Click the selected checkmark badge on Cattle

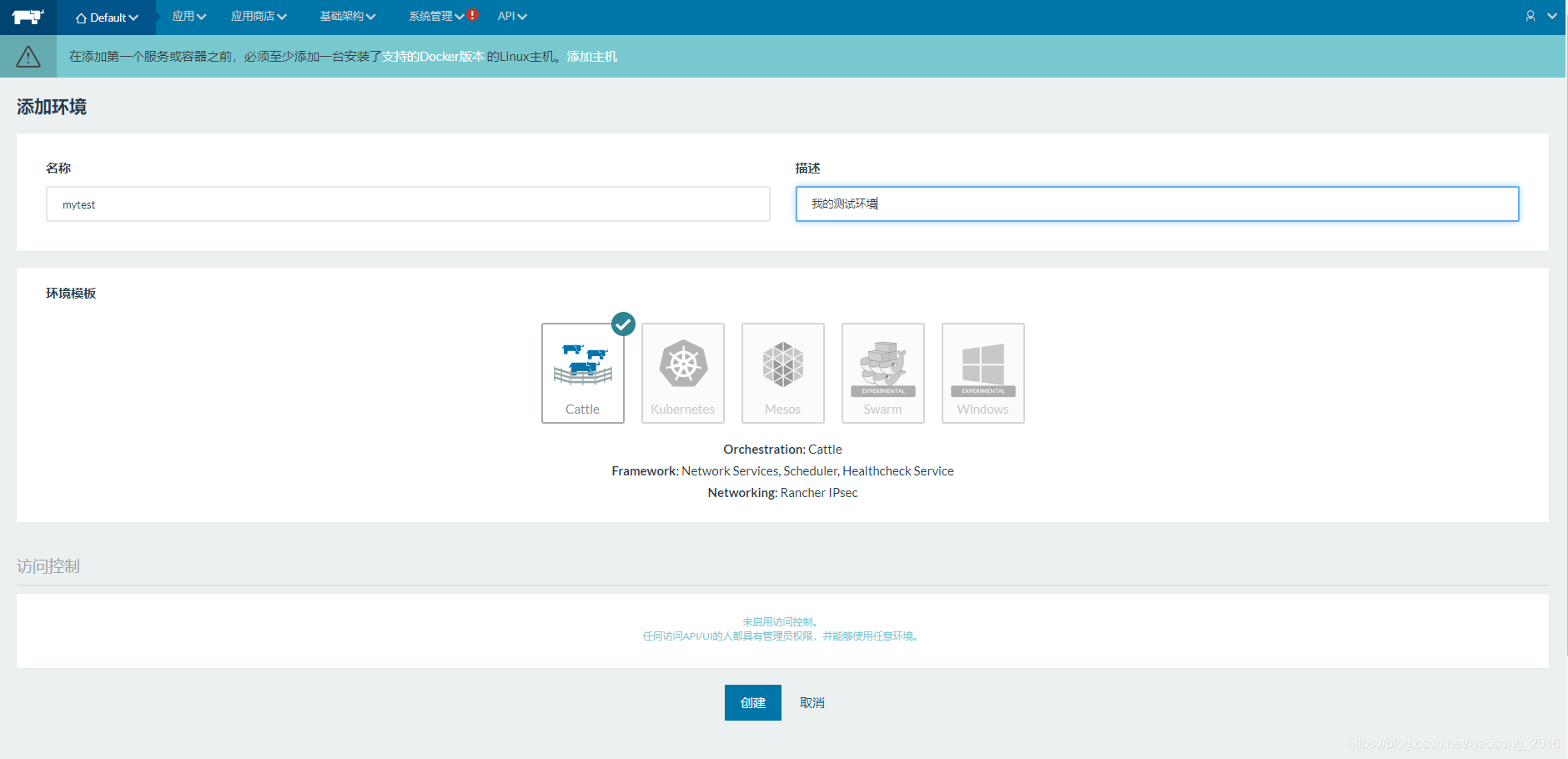coord(623,324)
